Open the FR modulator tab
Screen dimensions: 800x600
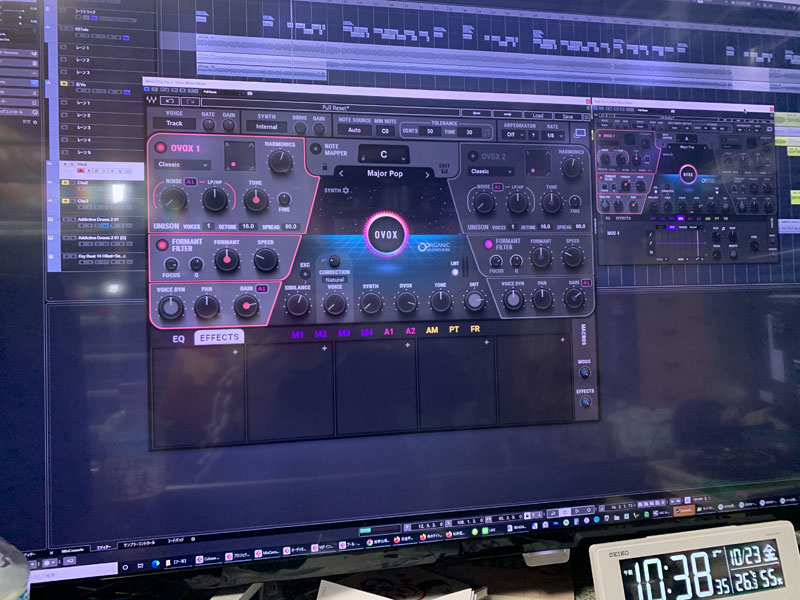tap(475, 329)
